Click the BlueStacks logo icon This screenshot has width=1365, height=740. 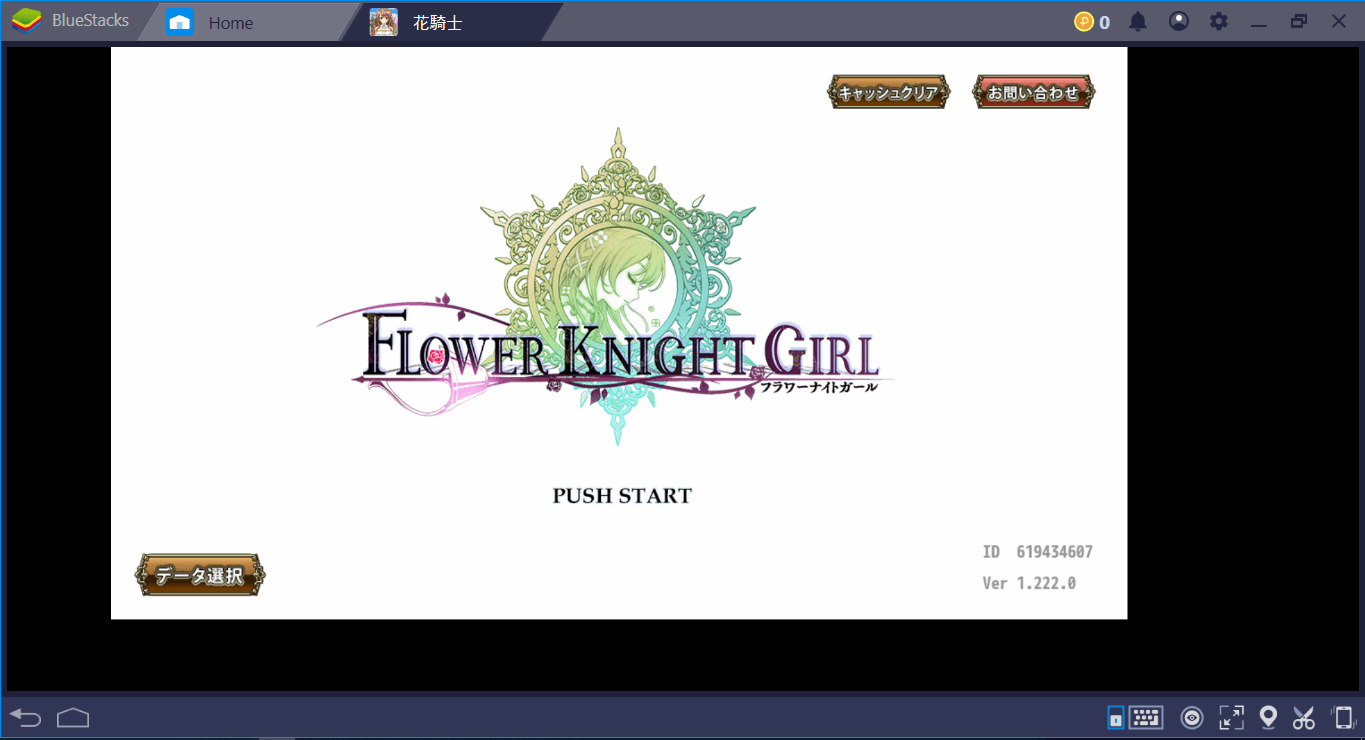[26, 21]
